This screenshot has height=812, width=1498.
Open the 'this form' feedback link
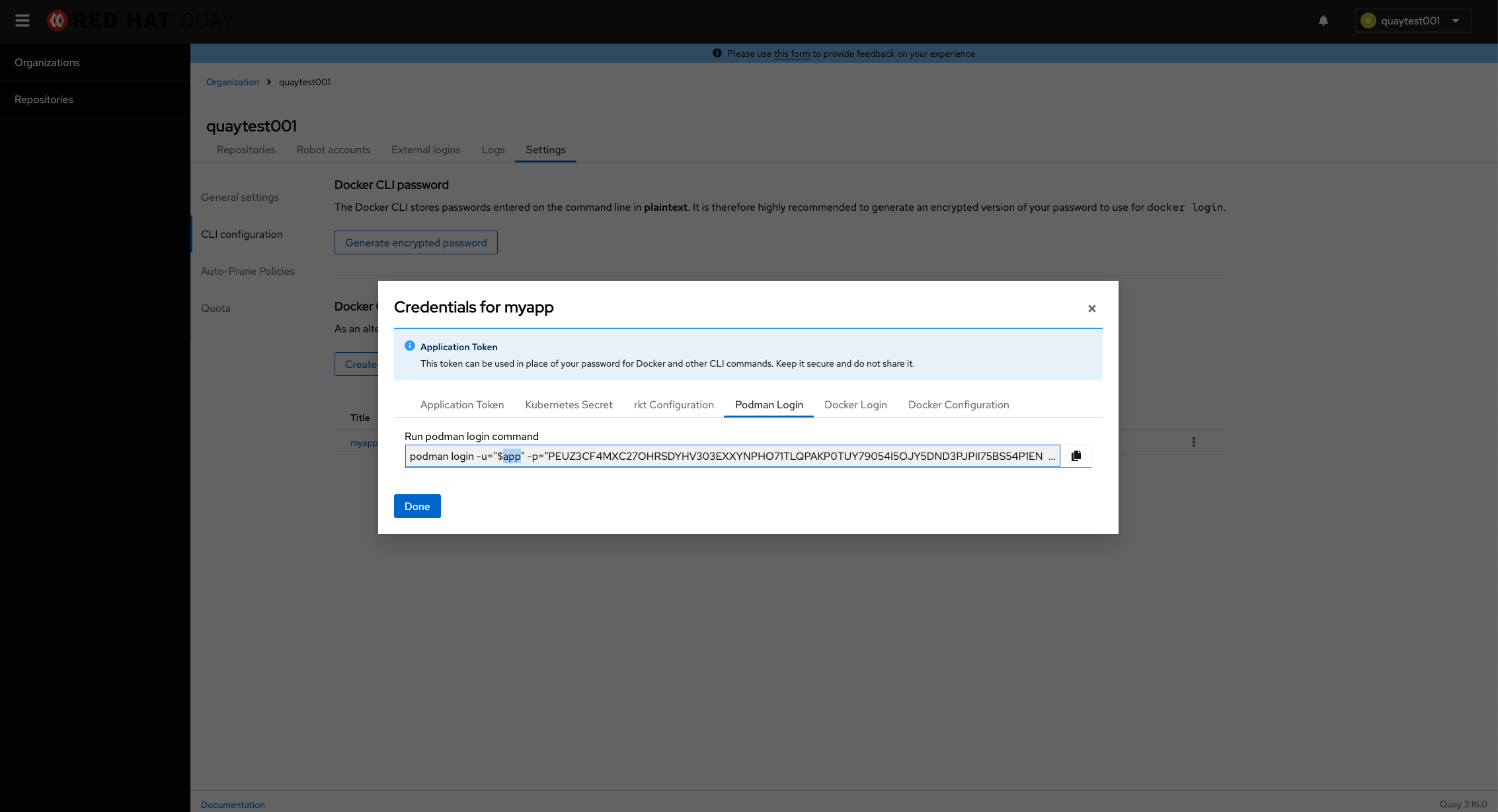coord(791,54)
